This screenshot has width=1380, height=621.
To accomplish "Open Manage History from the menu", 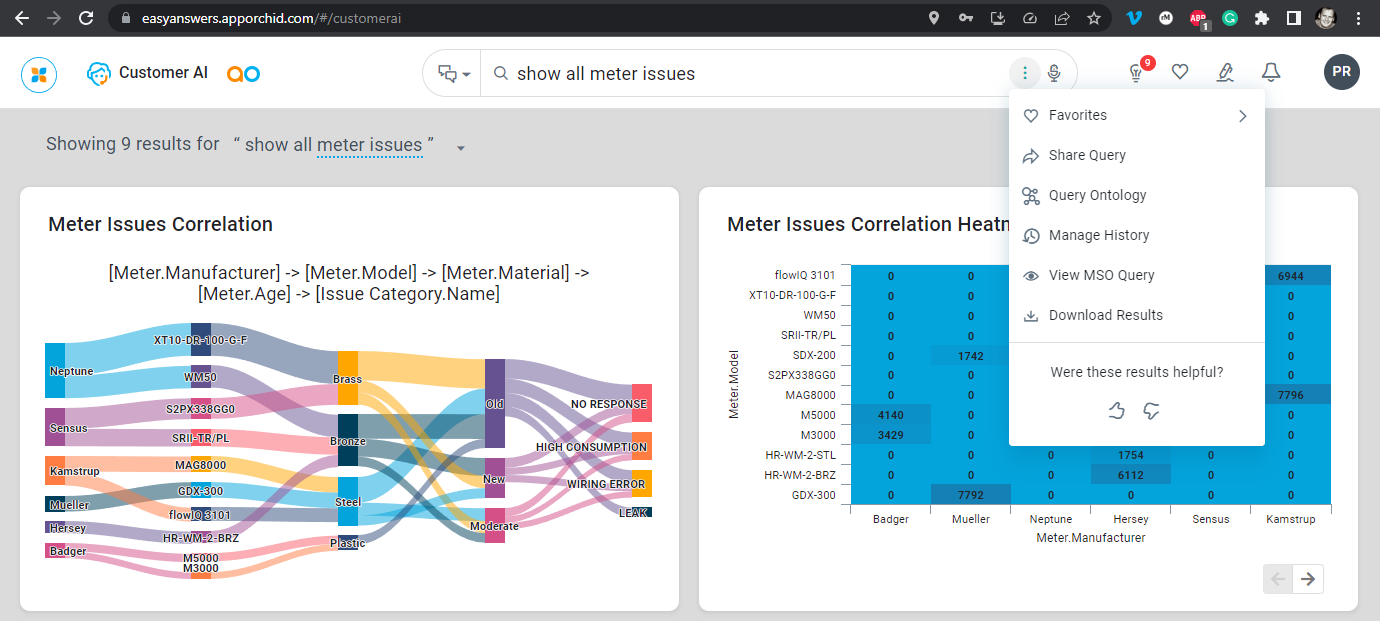I will tap(1098, 235).
